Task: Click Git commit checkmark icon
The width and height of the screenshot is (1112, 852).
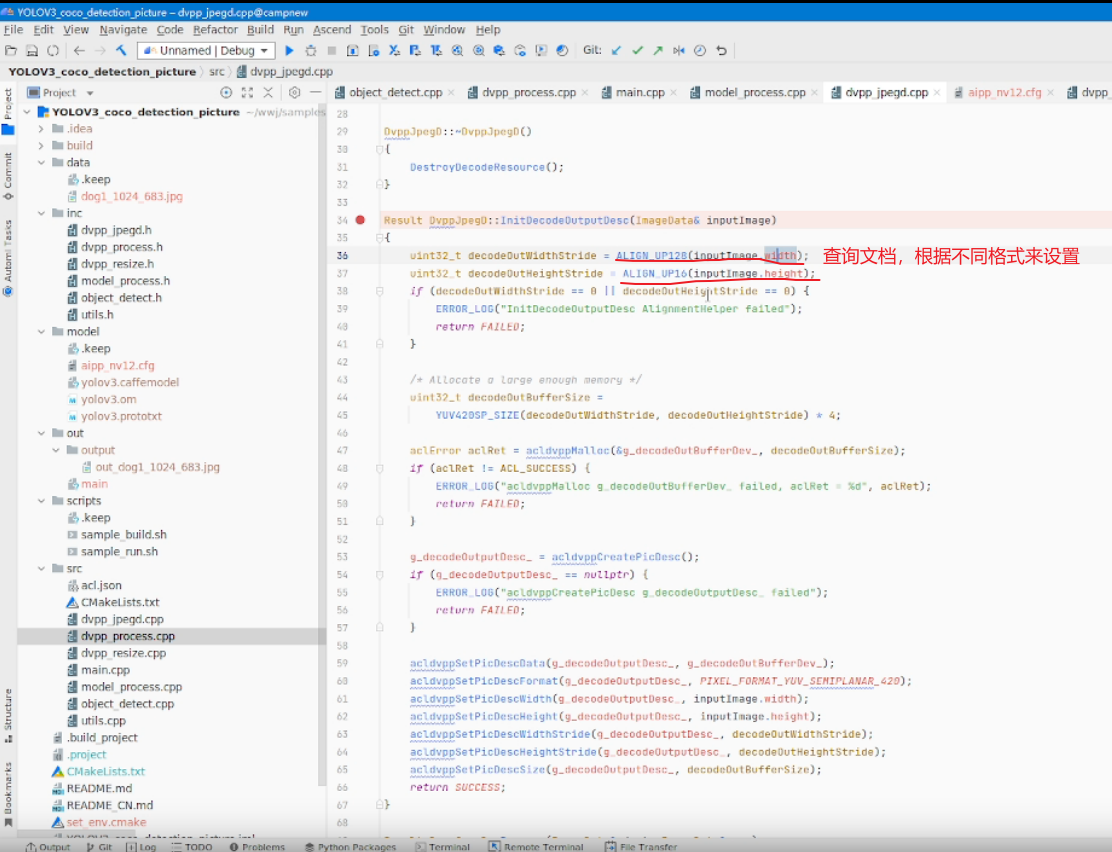Action: coord(638,50)
